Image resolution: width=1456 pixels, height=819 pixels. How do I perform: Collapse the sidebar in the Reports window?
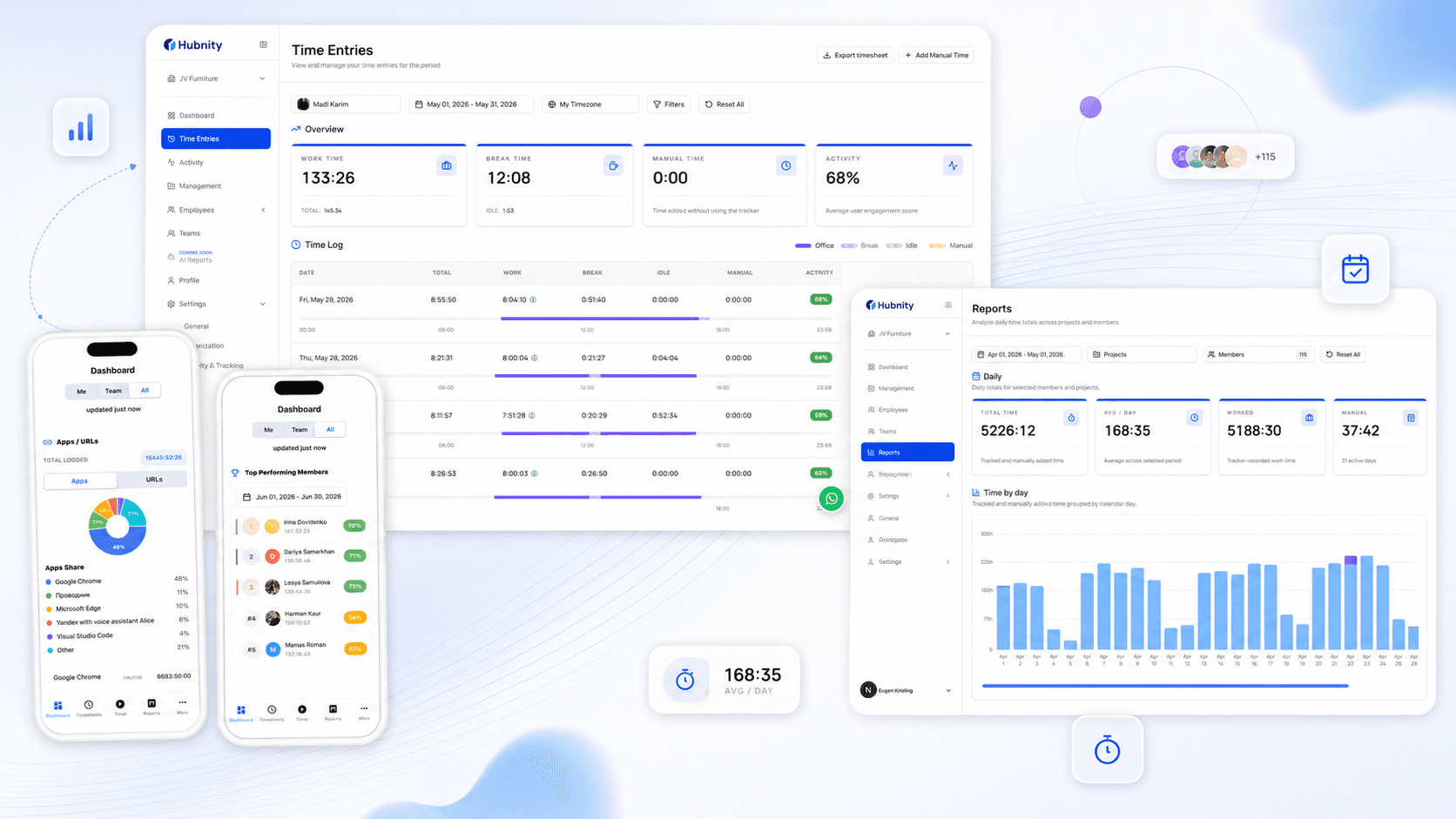pyautogui.click(x=948, y=305)
